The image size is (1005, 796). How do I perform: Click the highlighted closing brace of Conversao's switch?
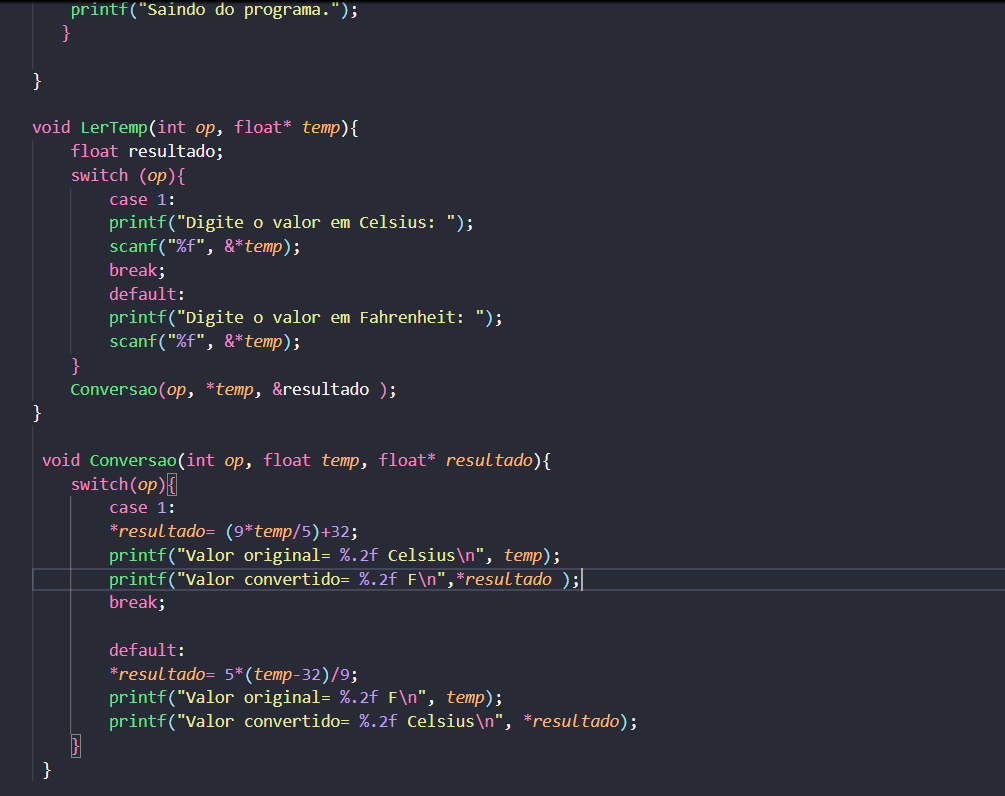[x=76, y=746]
